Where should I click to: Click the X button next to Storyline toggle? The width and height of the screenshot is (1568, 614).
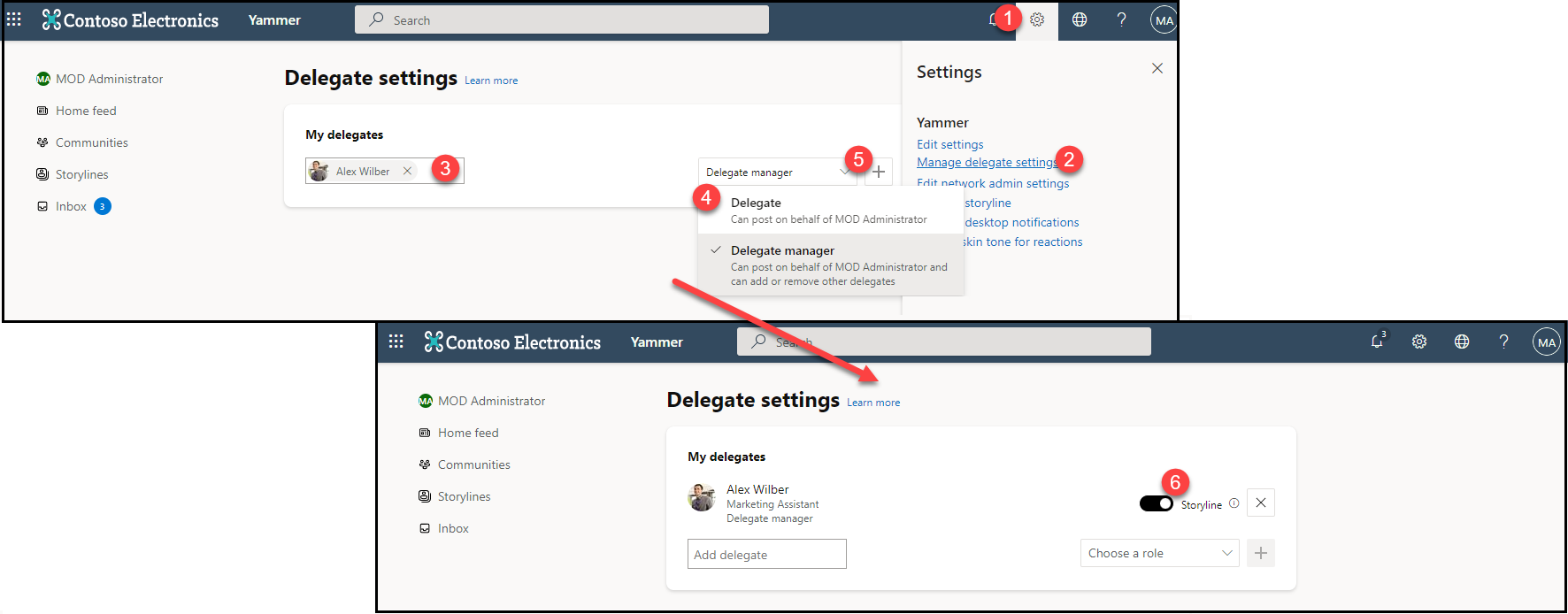click(1260, 503)
